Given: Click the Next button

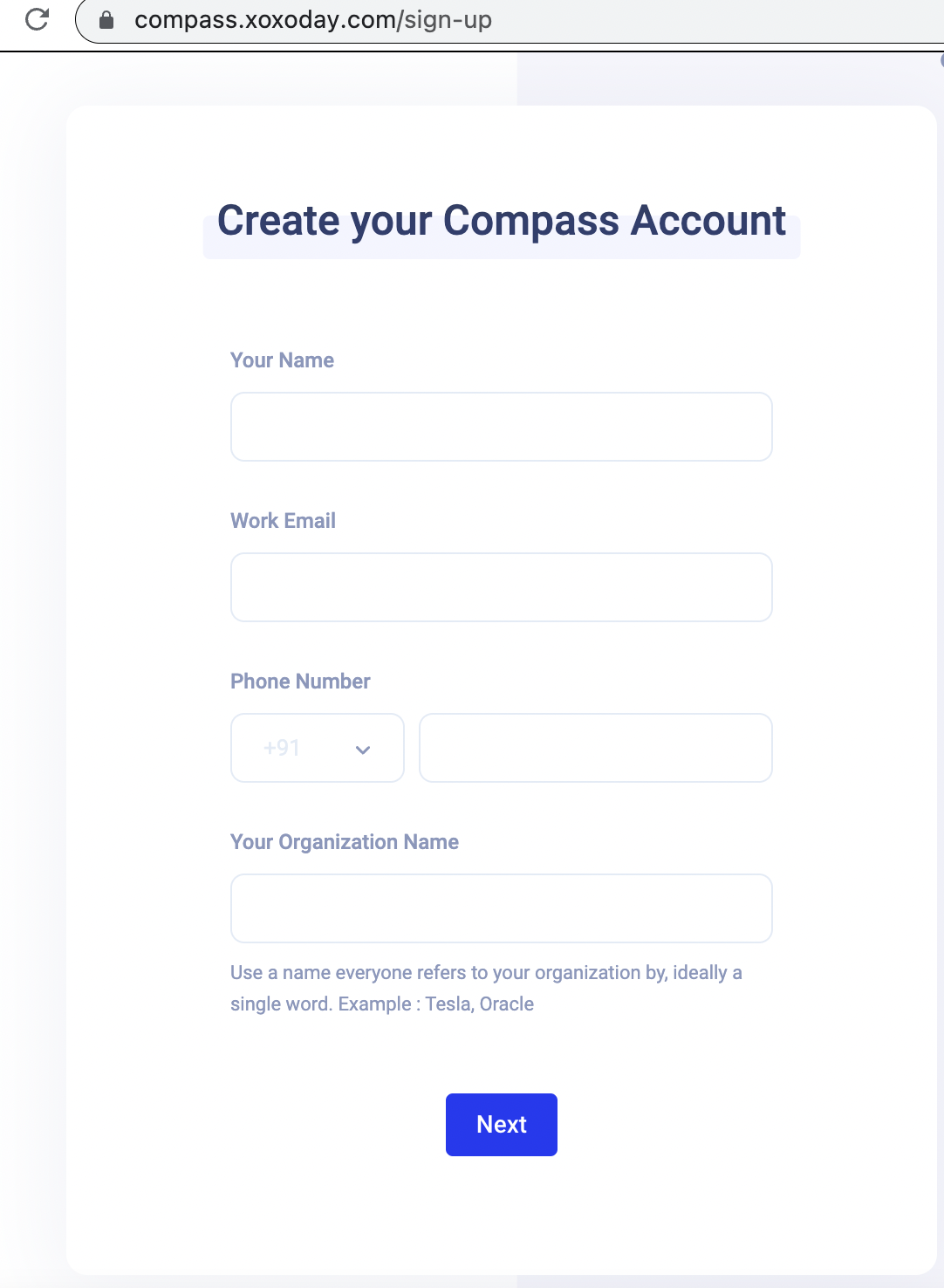Looking at the screenshot, I should click(x=501, y=1124).
